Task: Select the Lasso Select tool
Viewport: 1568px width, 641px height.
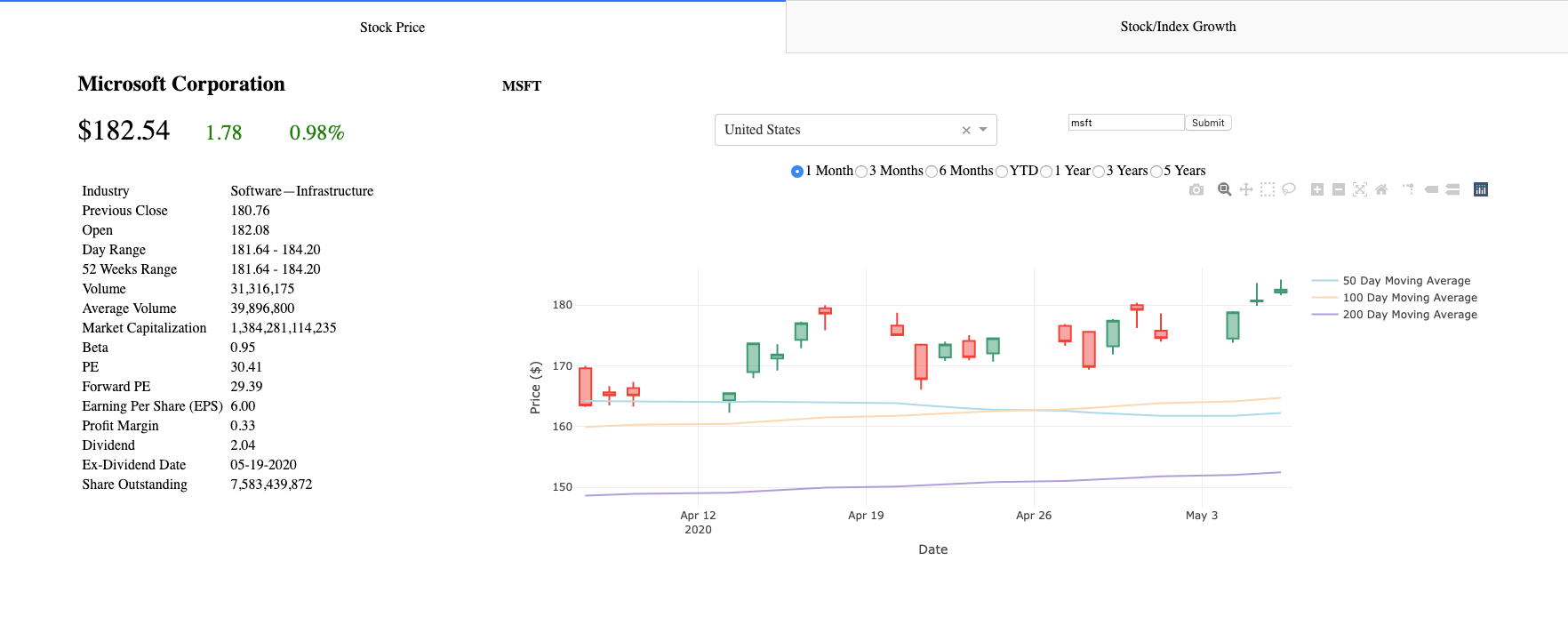Action: point(1289,189)
